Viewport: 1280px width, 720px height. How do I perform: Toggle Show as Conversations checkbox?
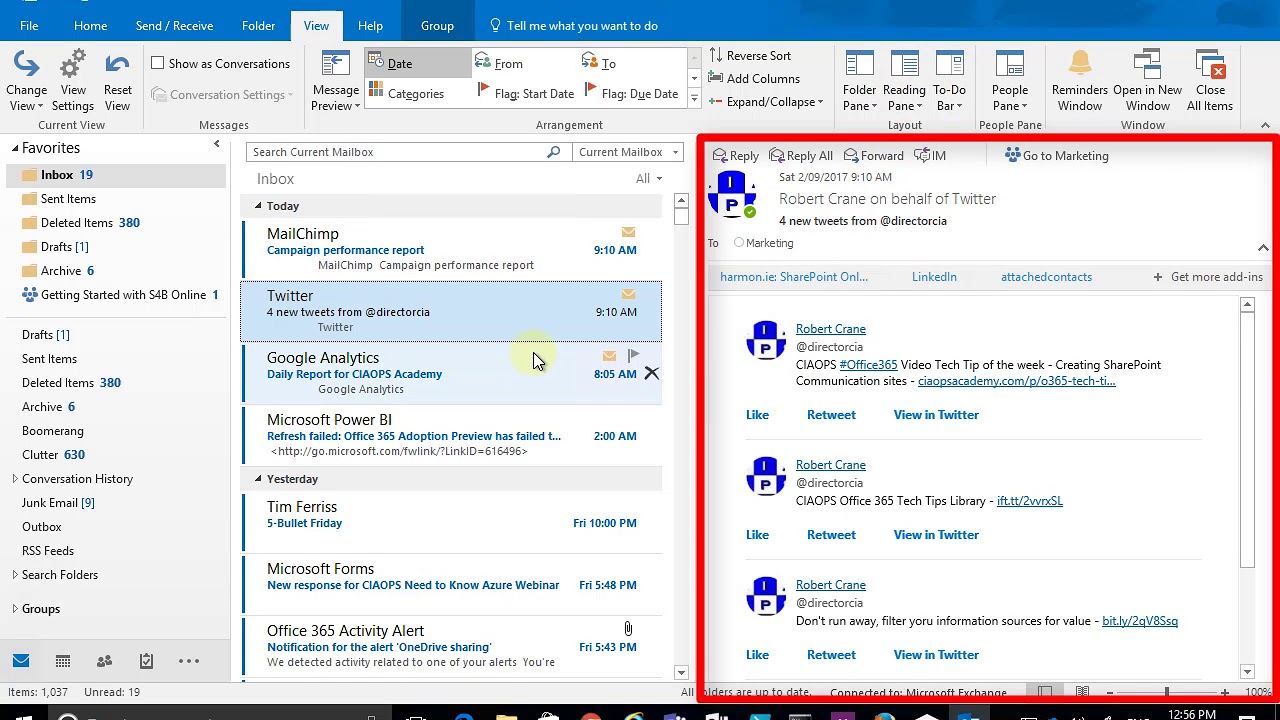(x=158, y=63)
